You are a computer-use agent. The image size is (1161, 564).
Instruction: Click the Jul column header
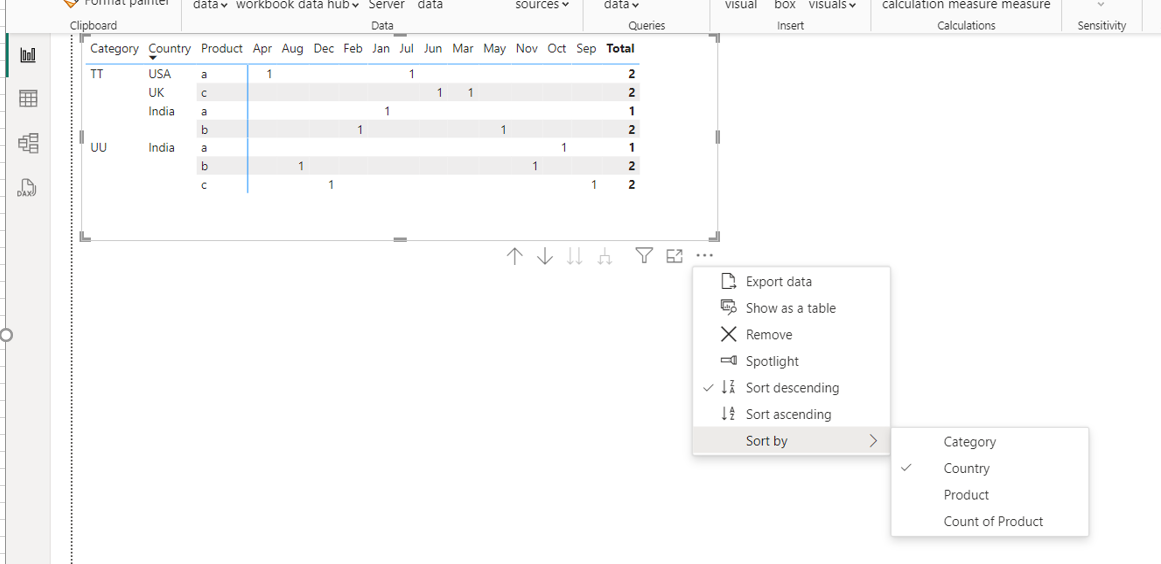(406, 49)
